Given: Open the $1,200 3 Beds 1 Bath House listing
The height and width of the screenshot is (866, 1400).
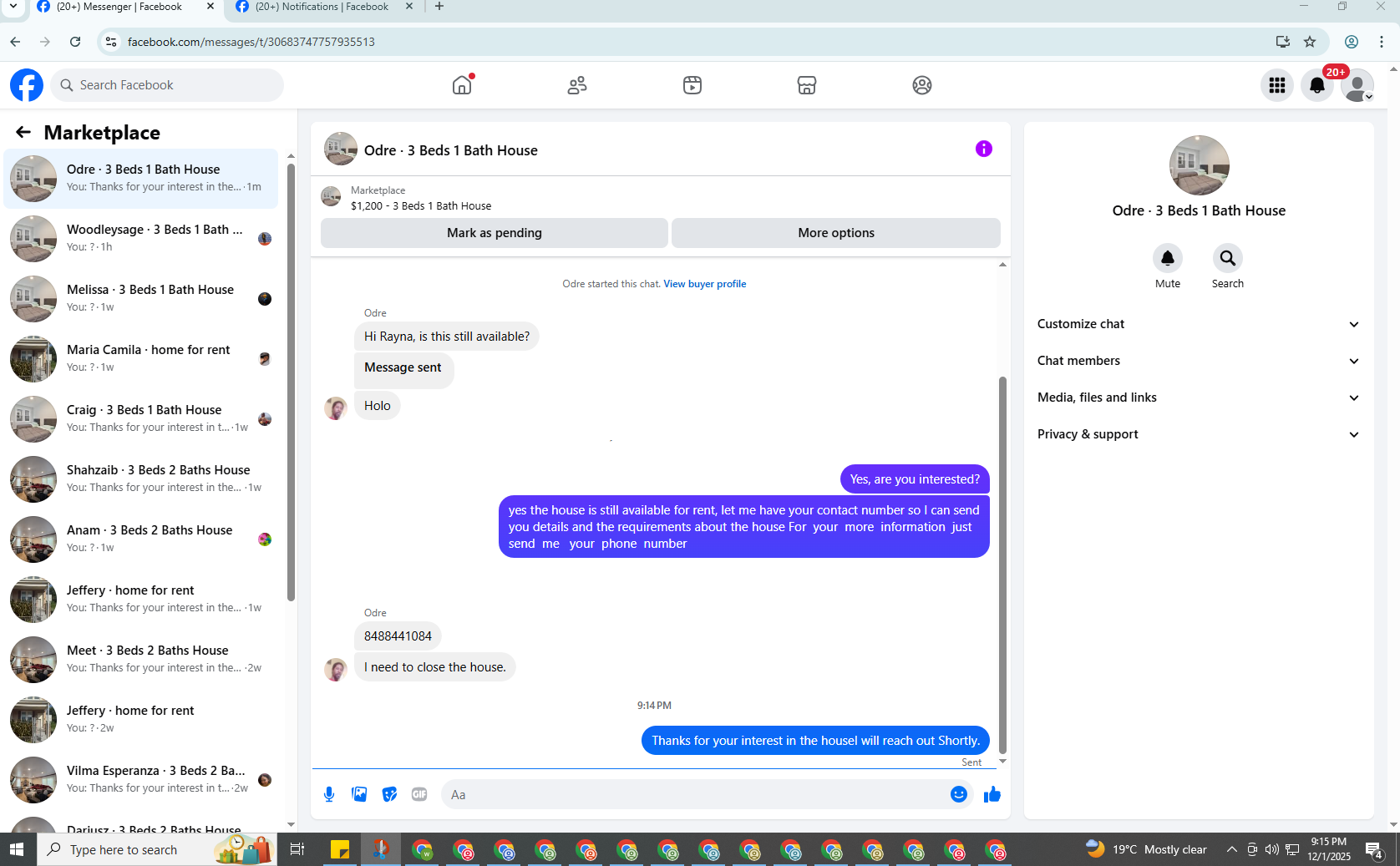Looking at the screenshot, I should pyautogui.click(x=421, y=205).
